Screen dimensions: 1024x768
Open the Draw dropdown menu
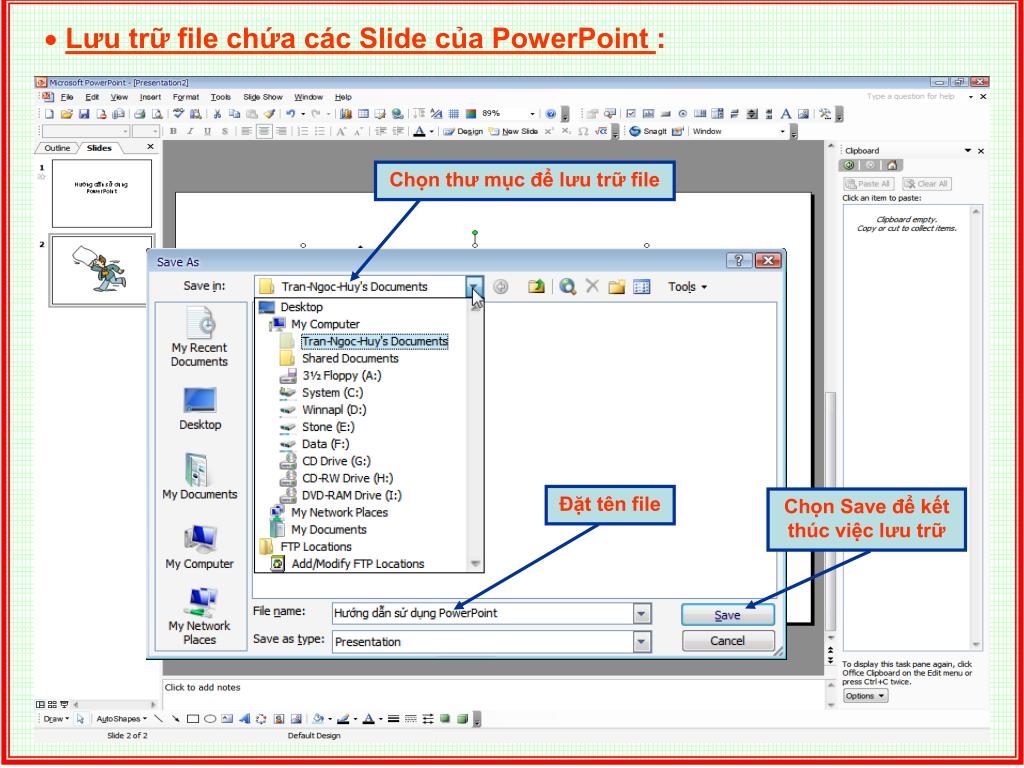pos(56,719)
